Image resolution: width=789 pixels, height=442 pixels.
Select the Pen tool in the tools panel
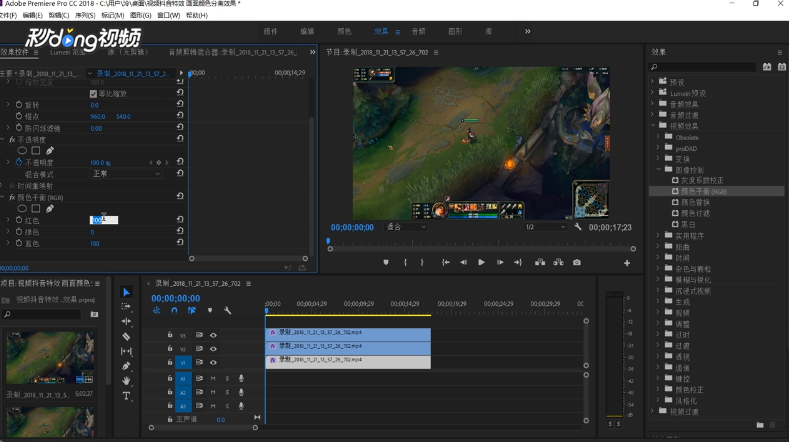pyautogui.click(x=126, y=366)
